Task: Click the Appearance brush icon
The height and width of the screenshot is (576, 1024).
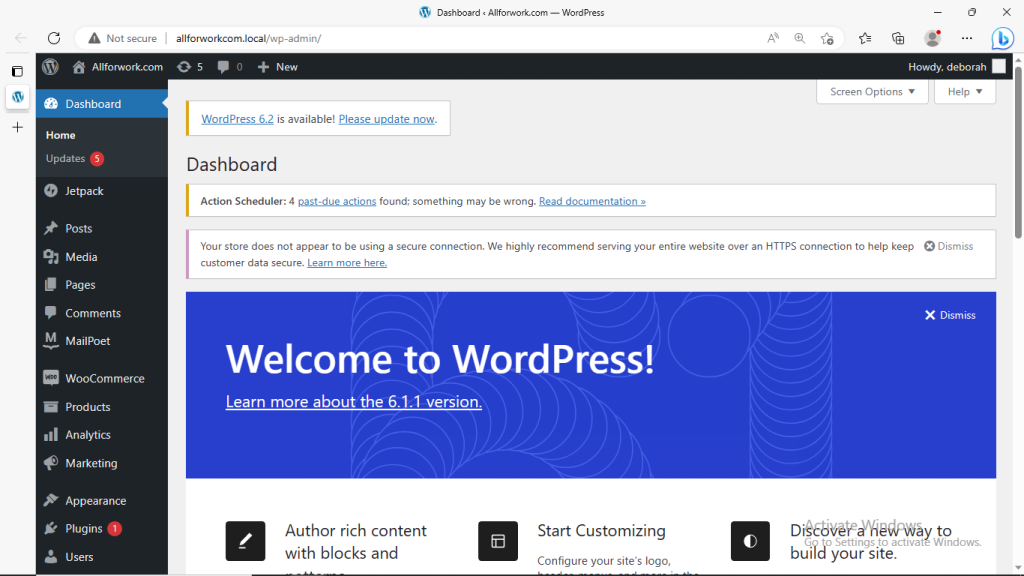Action: click(51, 501)
